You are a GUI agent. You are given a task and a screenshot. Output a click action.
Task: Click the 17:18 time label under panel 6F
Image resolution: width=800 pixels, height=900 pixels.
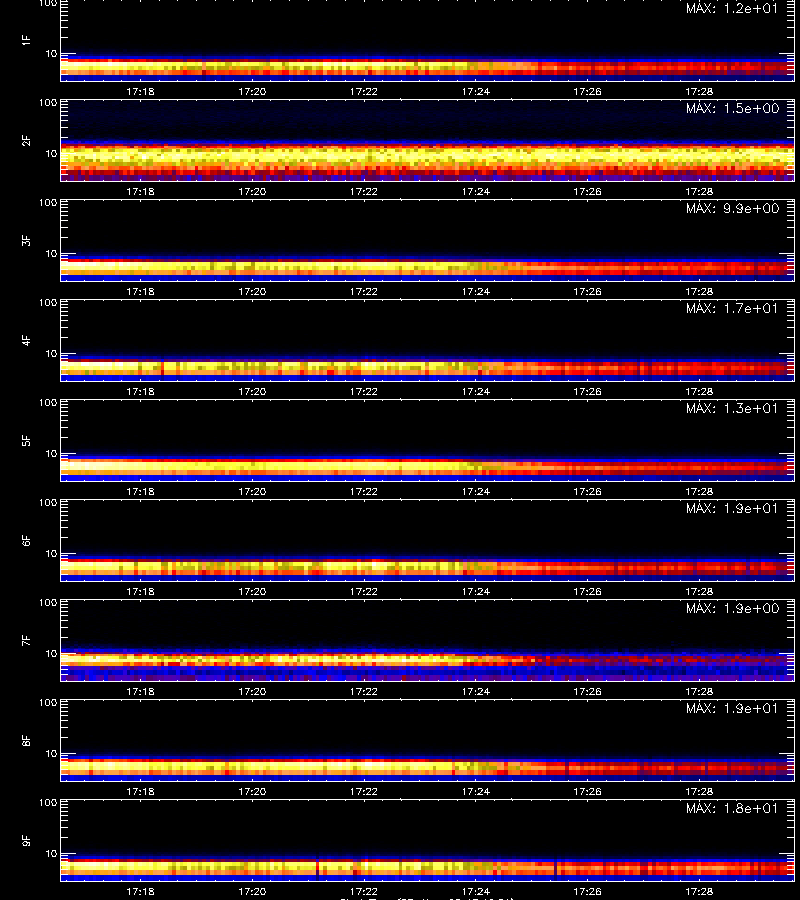(140, 591)
